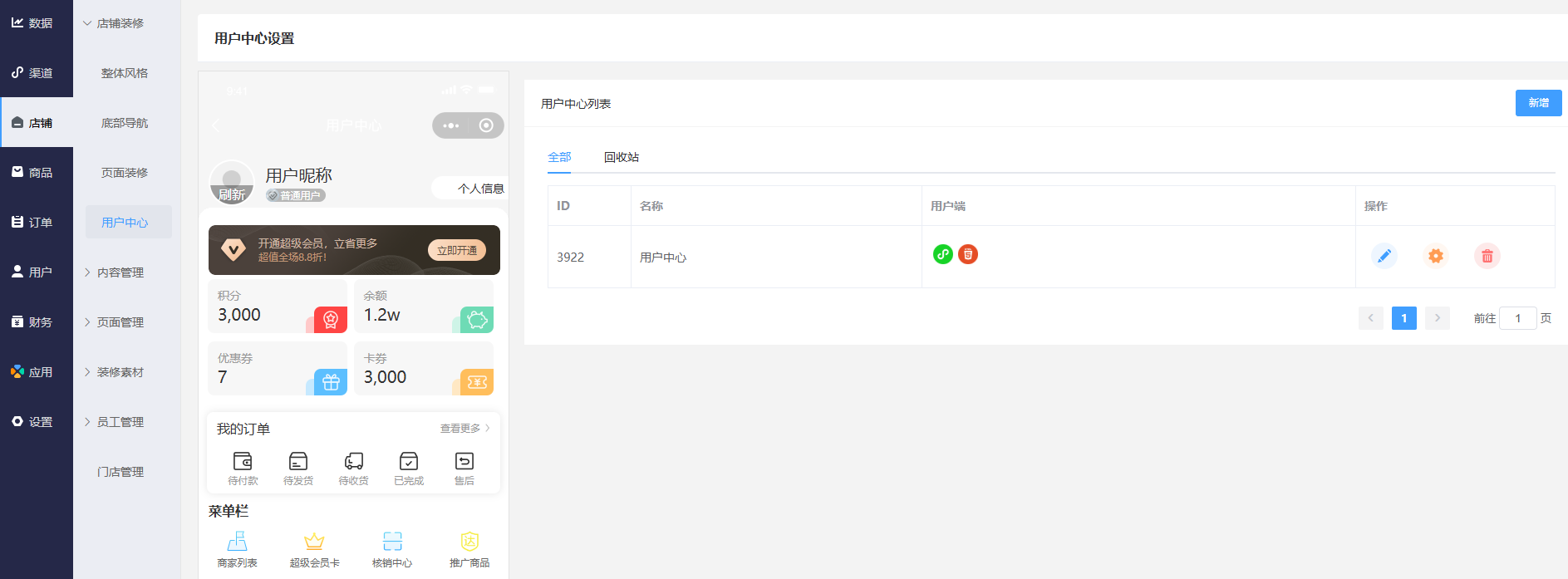Click the red trash delete icon
The image size is (1568, 579).
pyautogui.click(x=1487, y=256)
